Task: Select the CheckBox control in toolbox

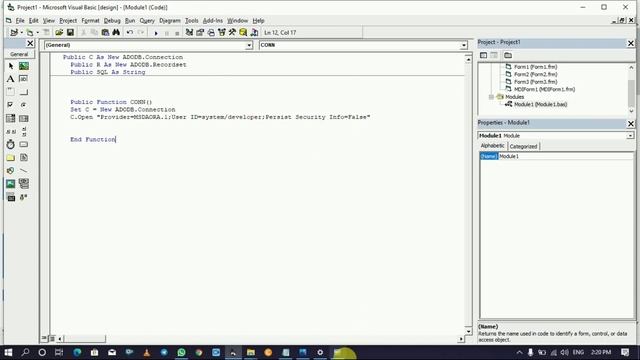Action: pyautogui.click(x=11, y=105)
